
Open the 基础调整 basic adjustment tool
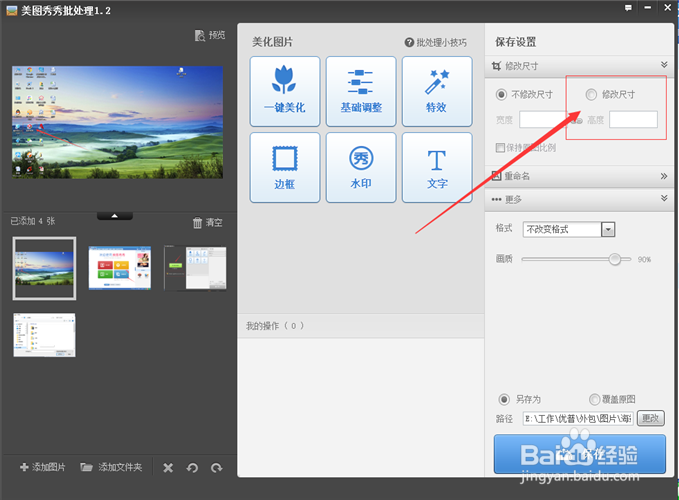[x=361, y=91]
